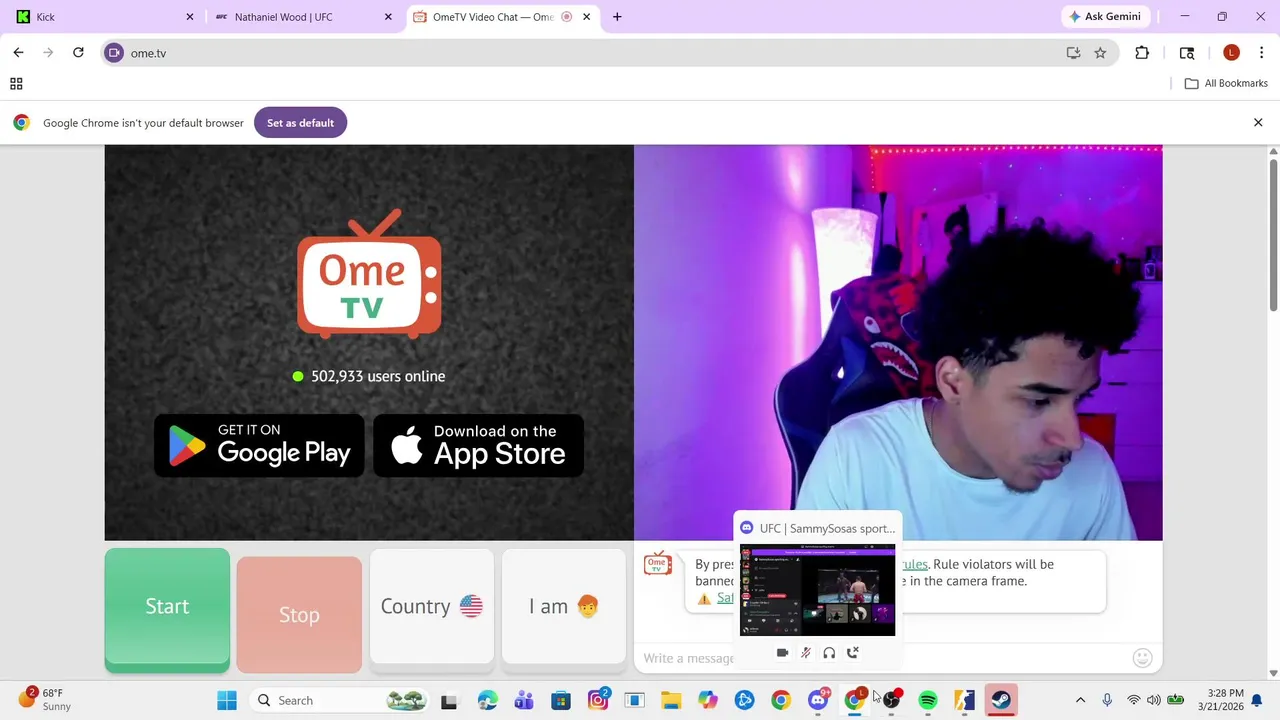Open Copilot from the taskbar
The image size is (1280, 720).
click(708, 700)
